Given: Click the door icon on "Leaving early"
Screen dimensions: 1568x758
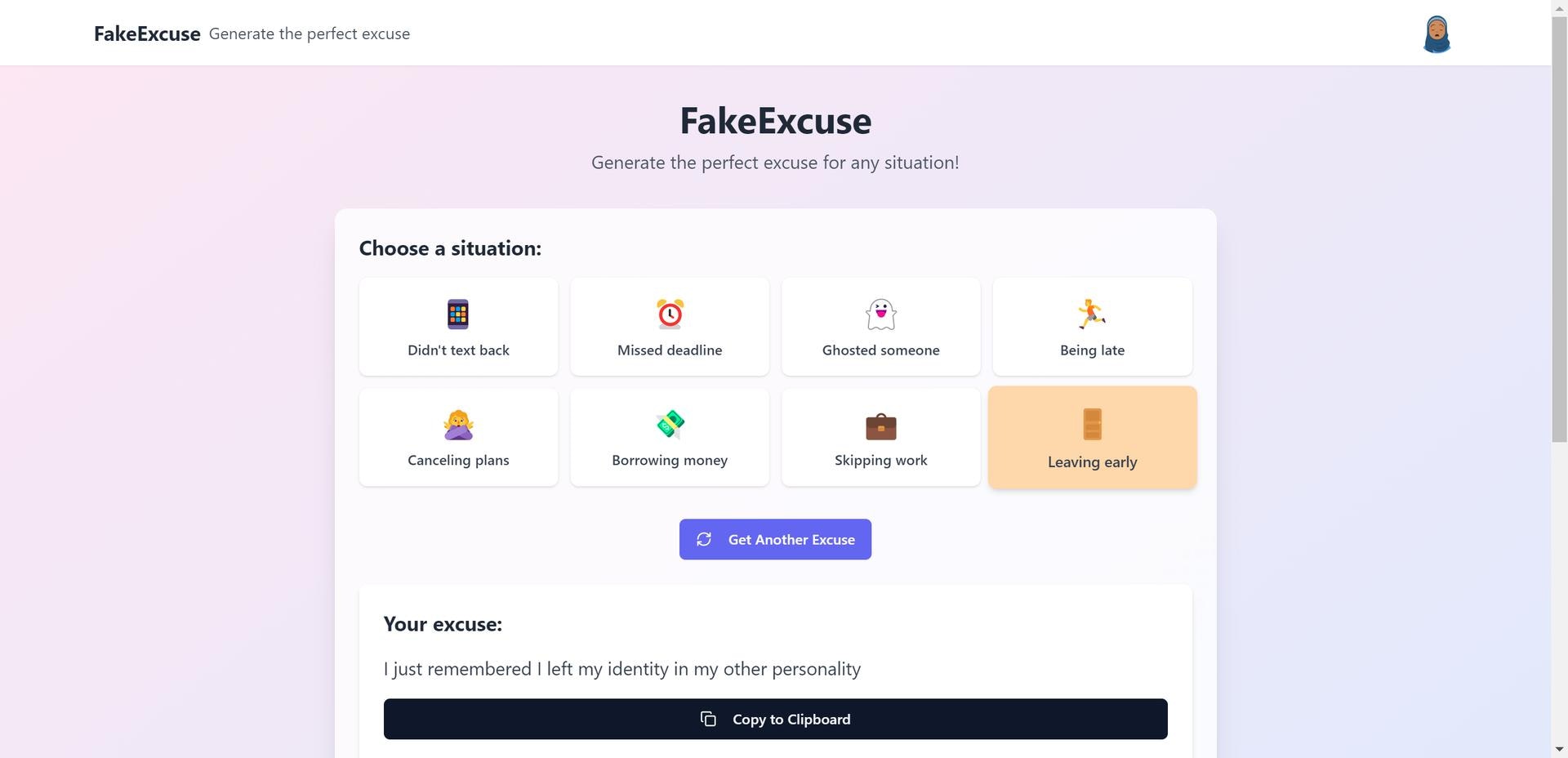Looking at the screenshot, I should point(1092,425).
